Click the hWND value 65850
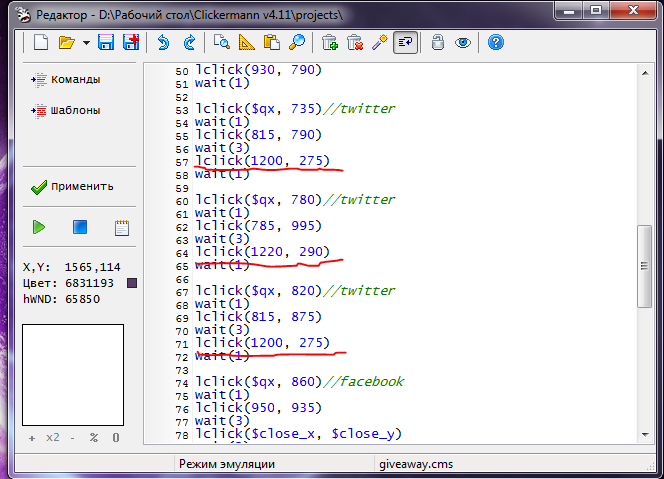Viewport: 664px width, 479px height. point(83,299)
